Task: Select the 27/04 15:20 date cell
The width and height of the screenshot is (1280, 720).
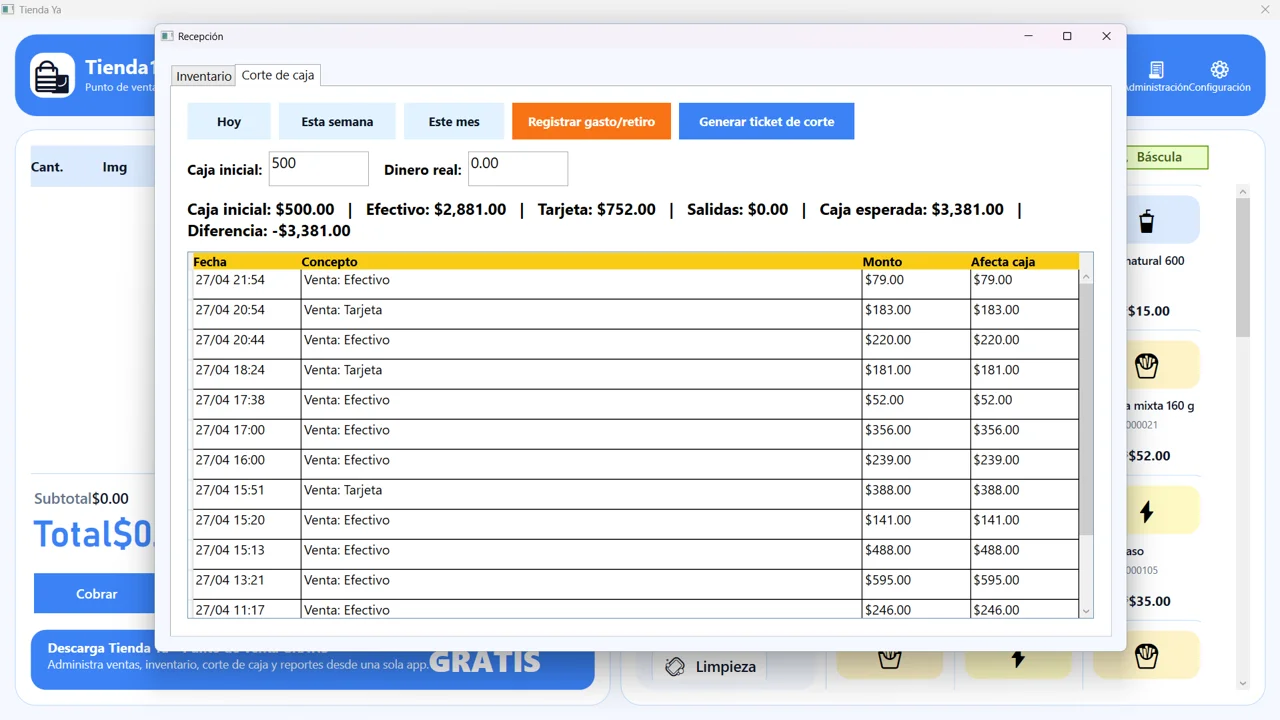Action: (246, 524)
